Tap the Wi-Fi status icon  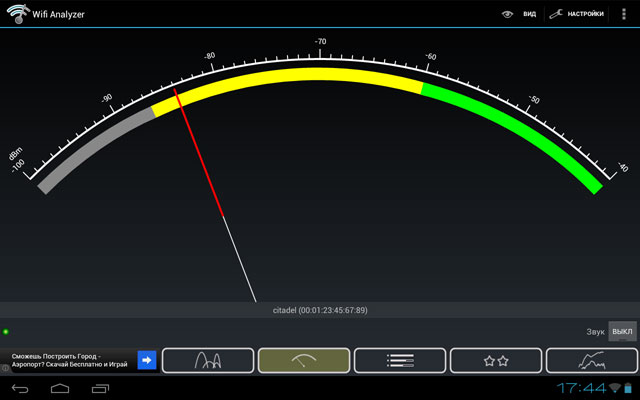pos(615,388)
